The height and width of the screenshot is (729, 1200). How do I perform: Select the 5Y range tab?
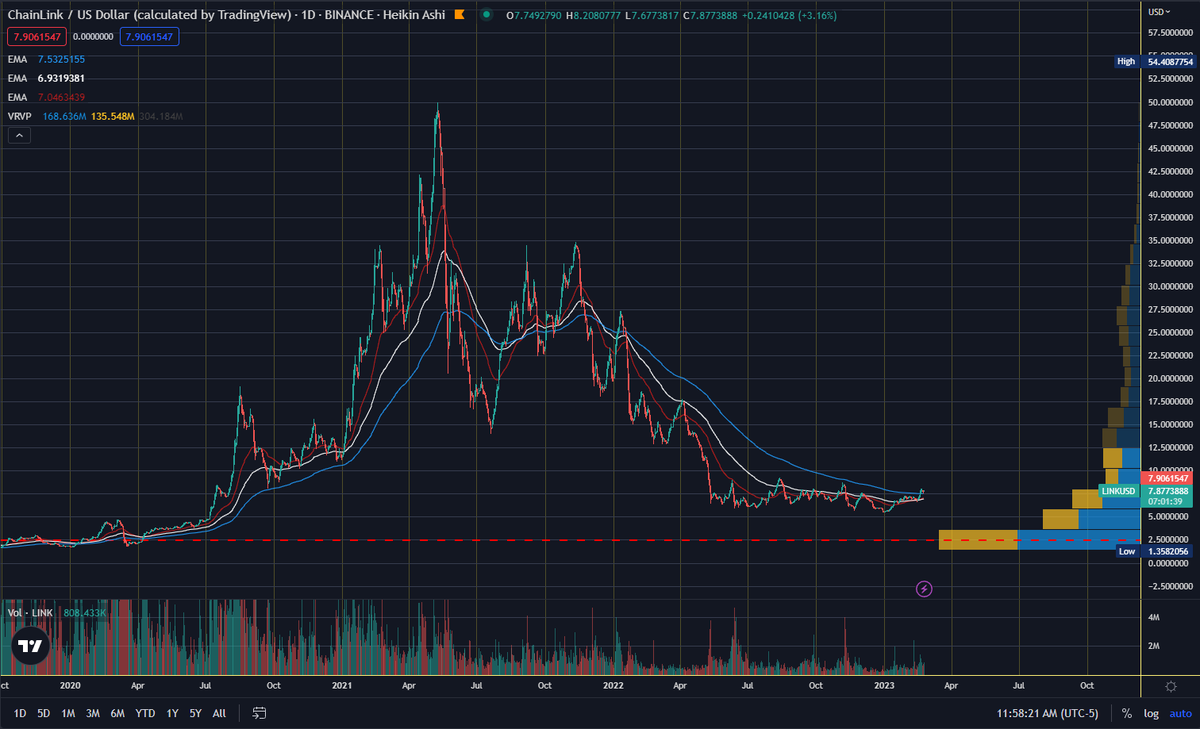[x=195, y=713]
